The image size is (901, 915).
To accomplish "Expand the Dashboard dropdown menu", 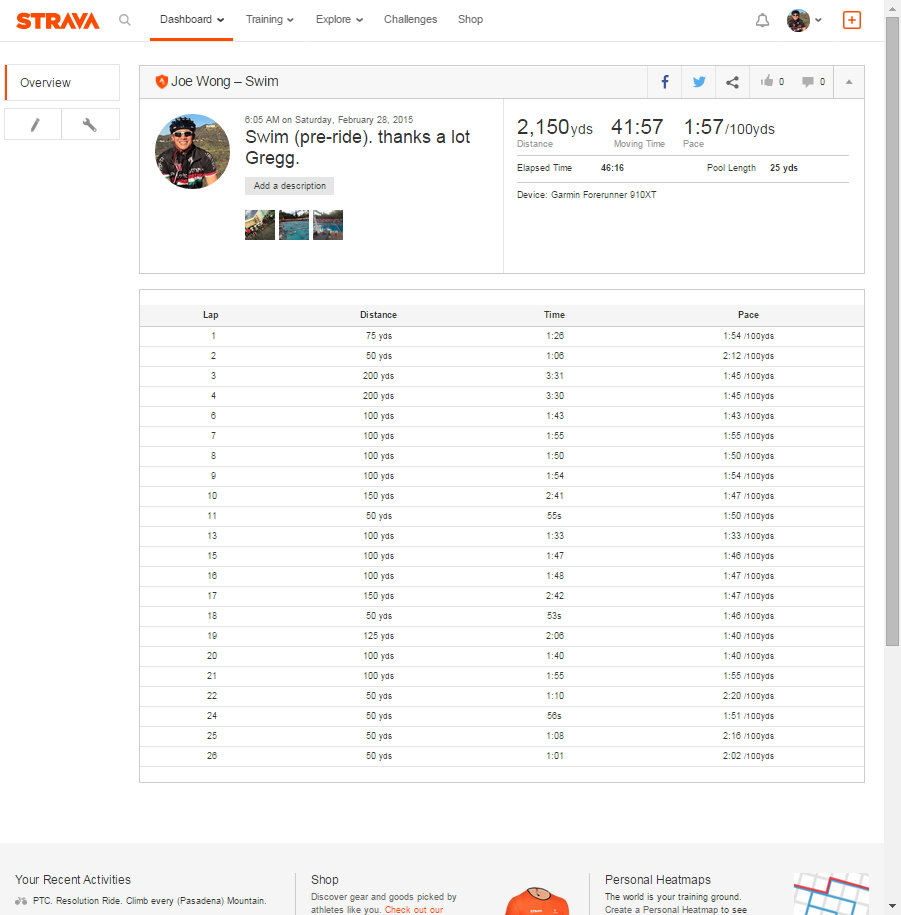I will pyautogui.click(x=191, y=19).
